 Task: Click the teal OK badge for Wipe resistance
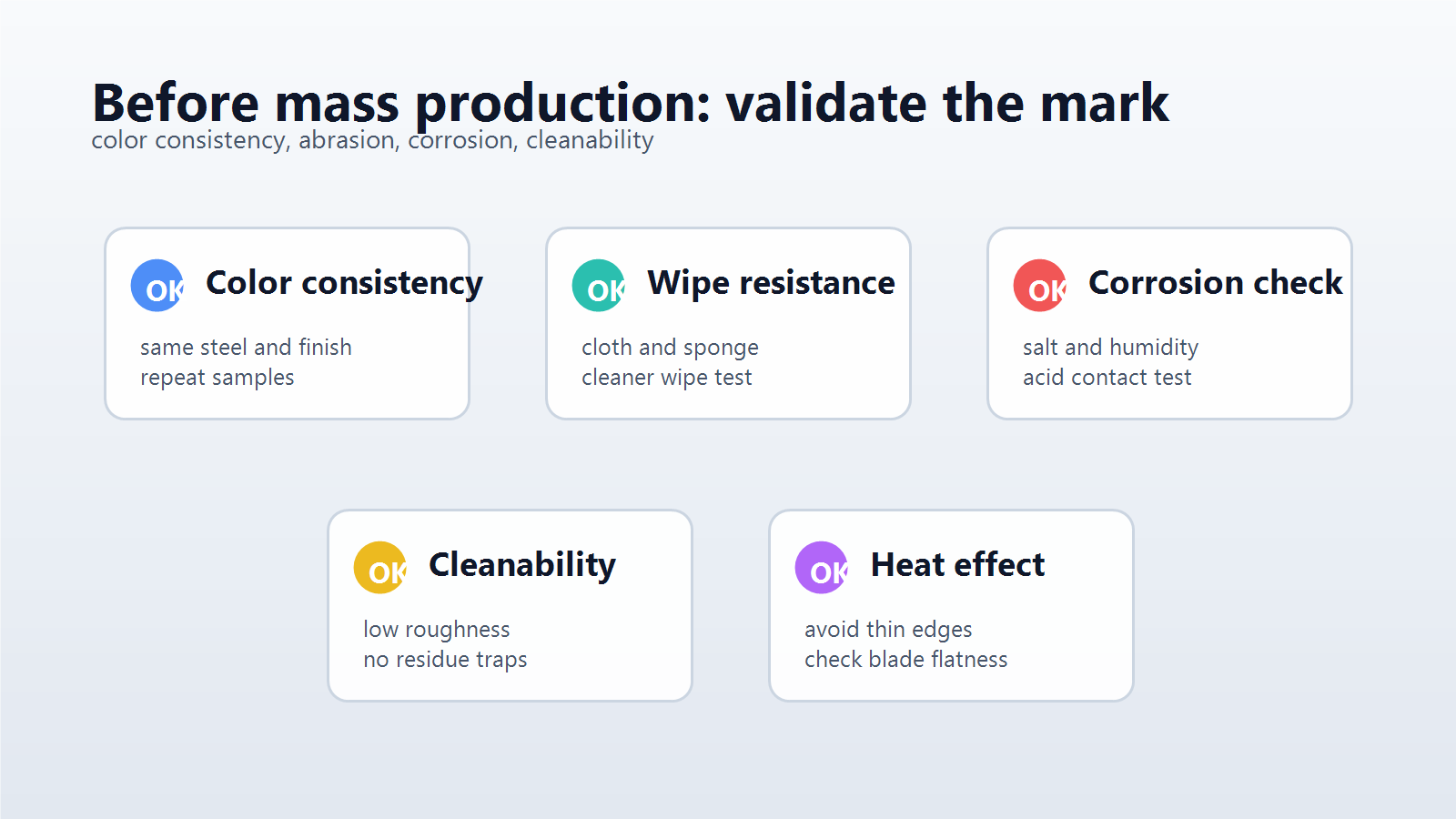point(599,286)
